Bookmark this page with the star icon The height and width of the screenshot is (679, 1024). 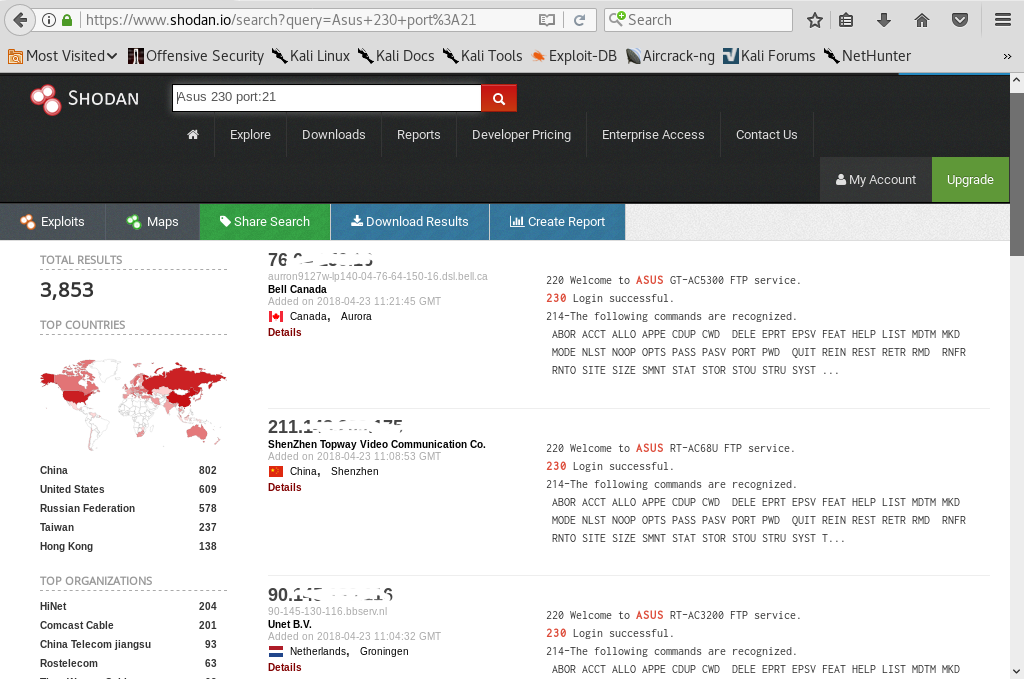click(814, 20)
